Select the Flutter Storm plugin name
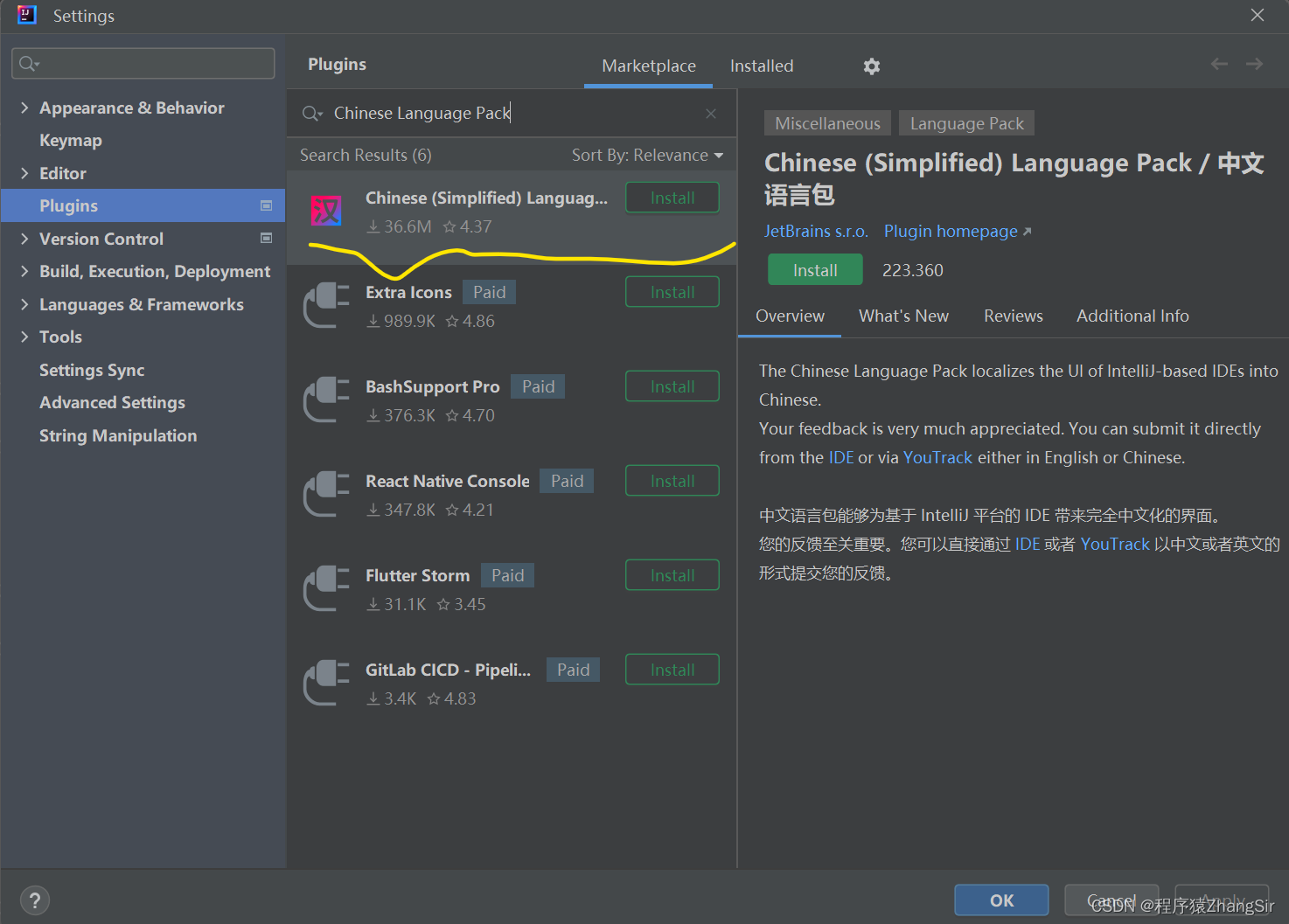This screenshot has height=924, width=1289. coord(418,575)
